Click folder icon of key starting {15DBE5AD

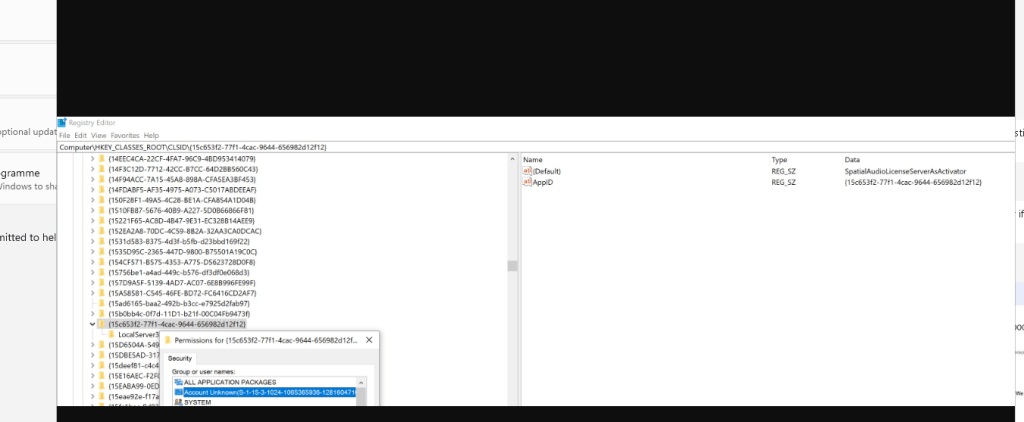102,355
